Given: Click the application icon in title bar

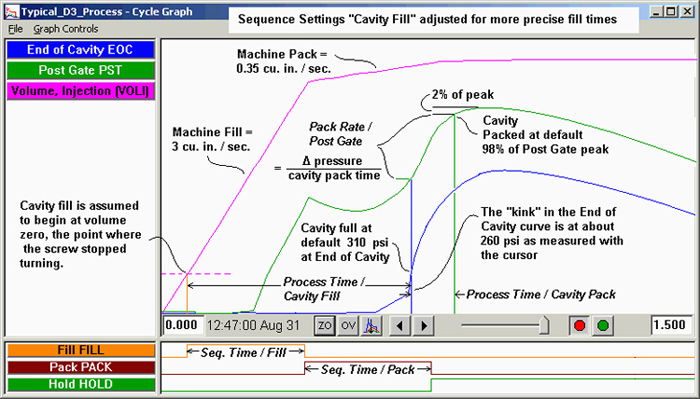Looking at the screenshot, I should coord(12,12).
